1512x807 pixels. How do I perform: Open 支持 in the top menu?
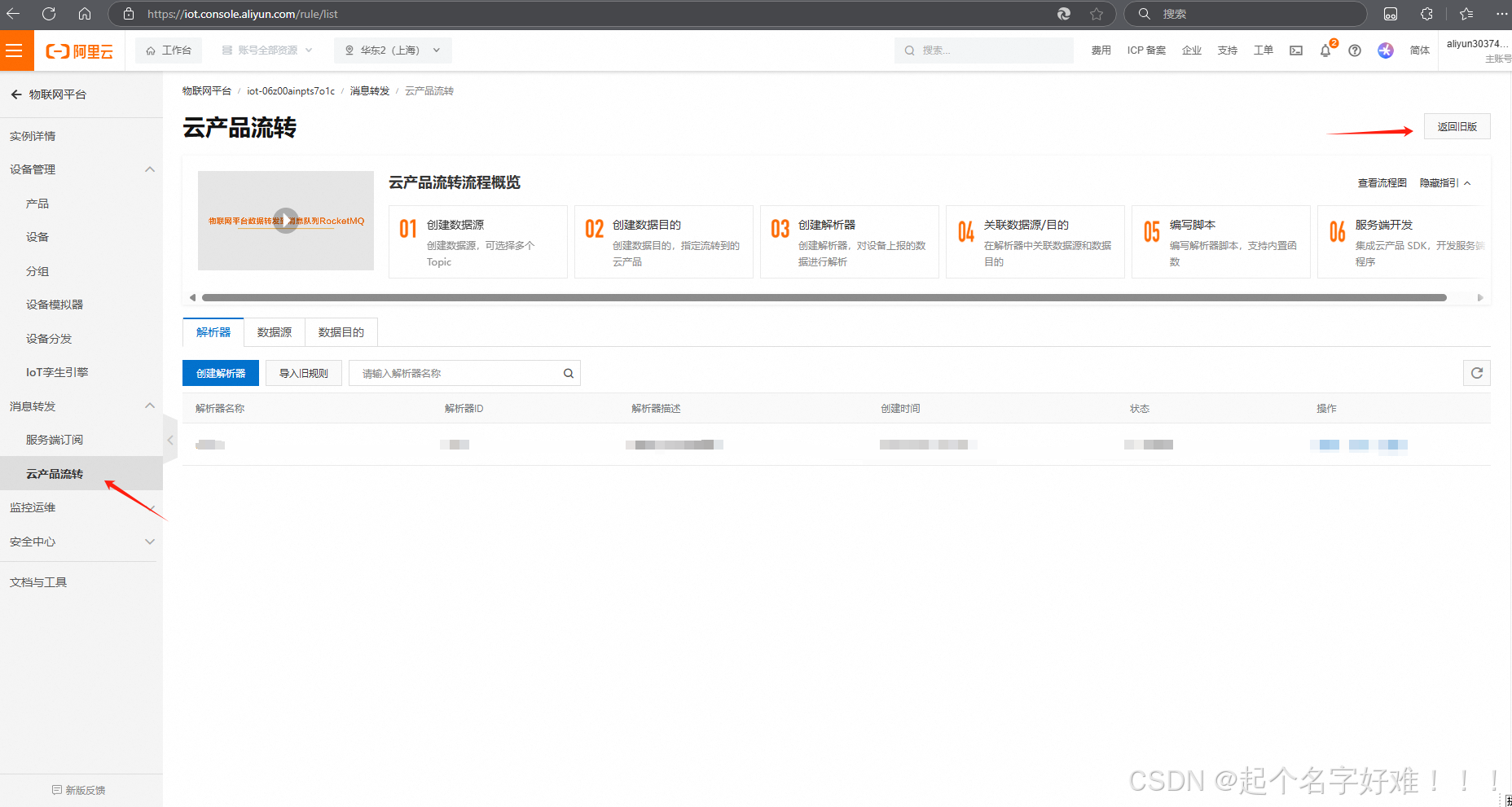[1228, 50]
